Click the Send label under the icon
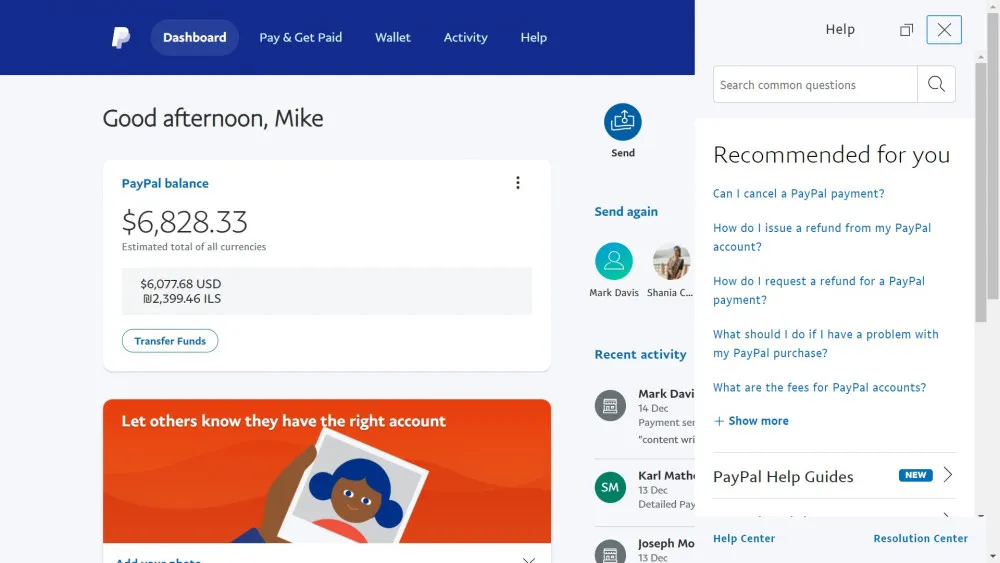1000x563 pixels. [622, 153]
